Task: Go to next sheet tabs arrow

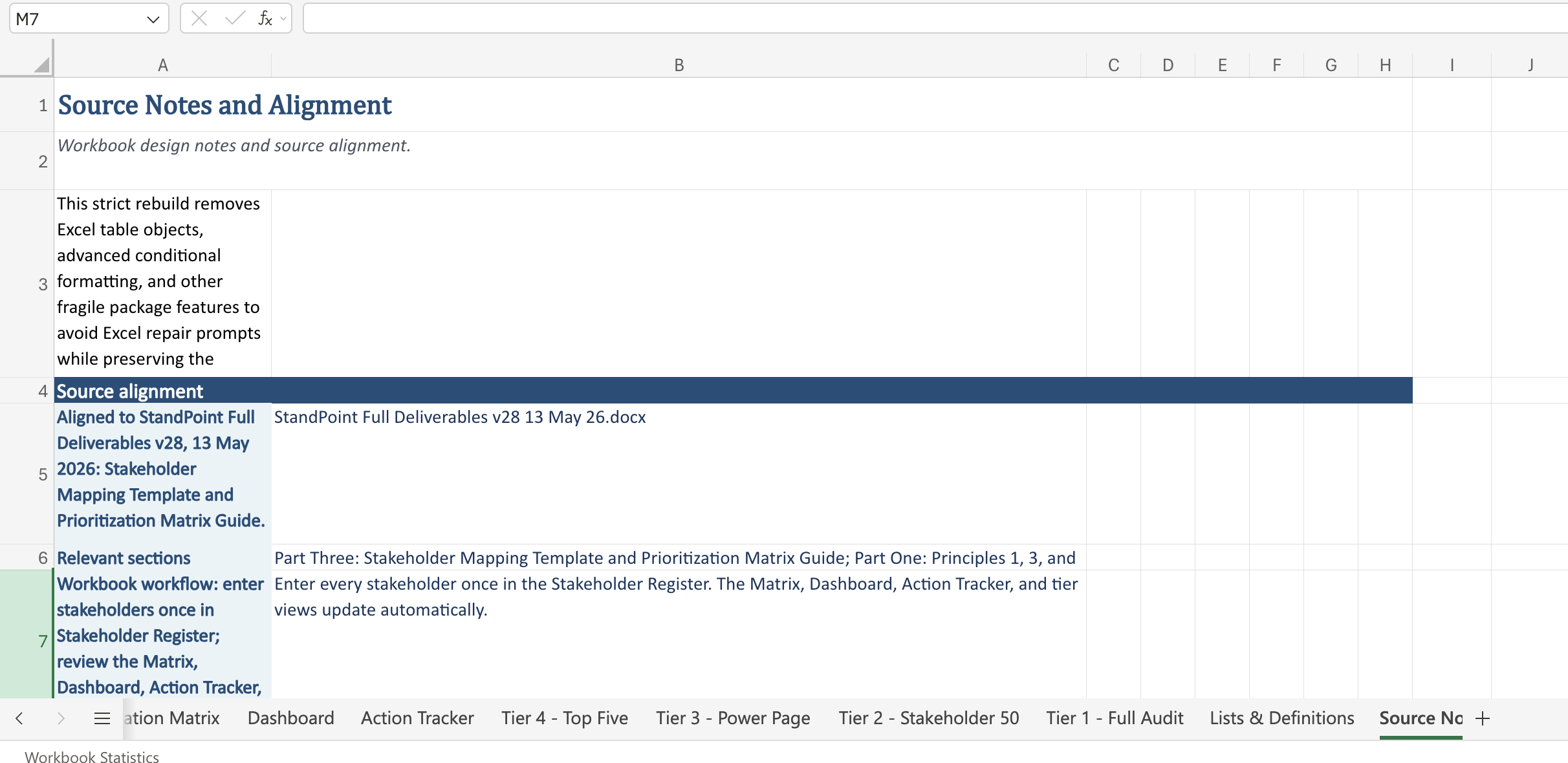Action: pyautogui.click(x=61, y=718)
